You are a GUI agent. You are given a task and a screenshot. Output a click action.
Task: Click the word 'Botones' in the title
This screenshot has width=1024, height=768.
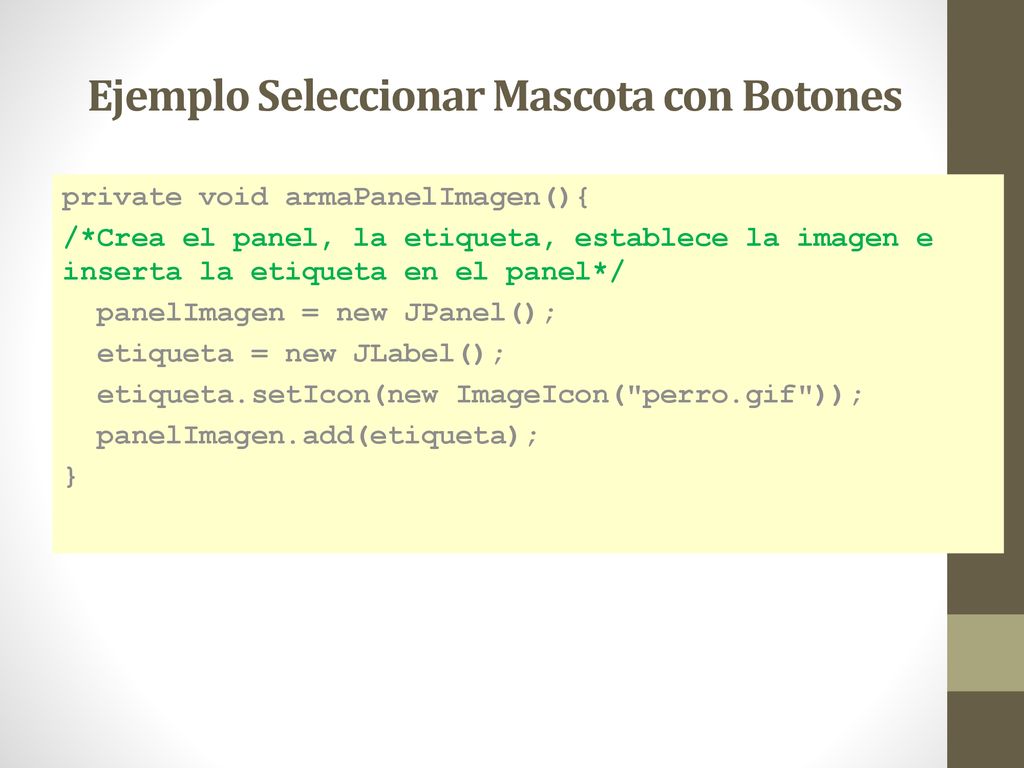pos(822,95)
